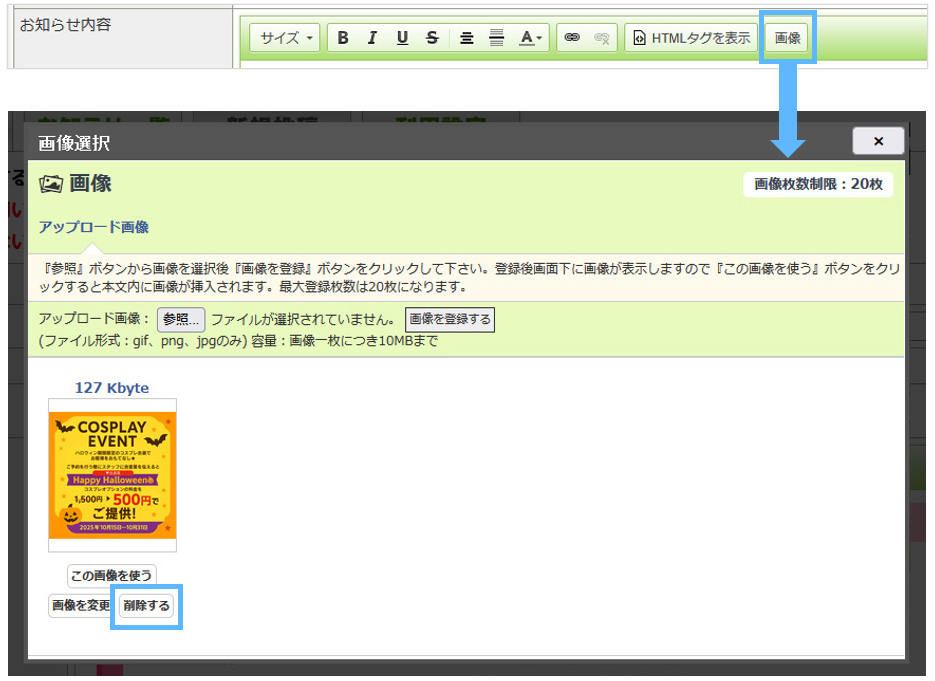The height and width of the screenshot is (681, 935).
Task: Click the justify text alignment icon
Action: (496, 38)
